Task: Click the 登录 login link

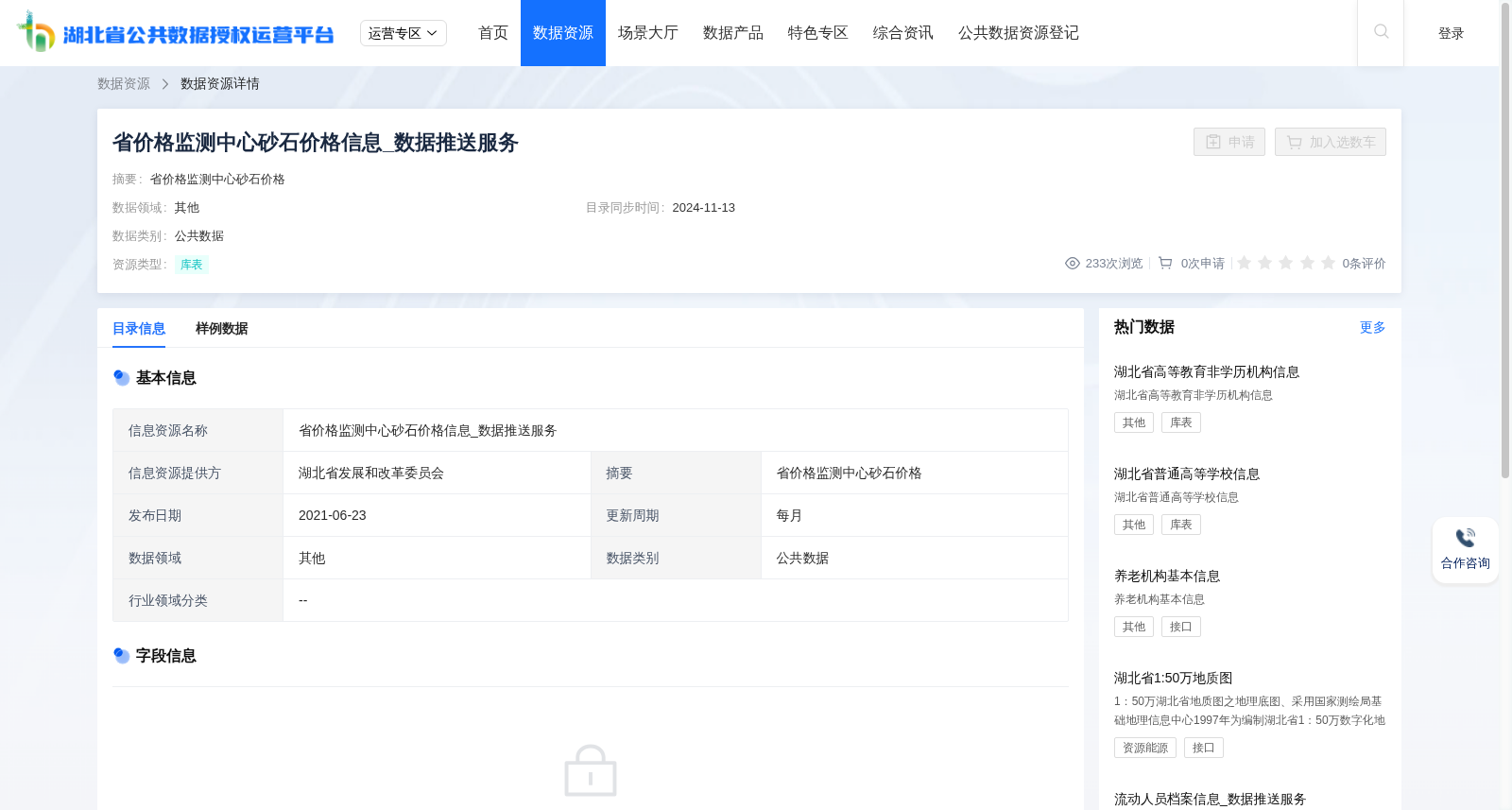Action: [1452, 33]
